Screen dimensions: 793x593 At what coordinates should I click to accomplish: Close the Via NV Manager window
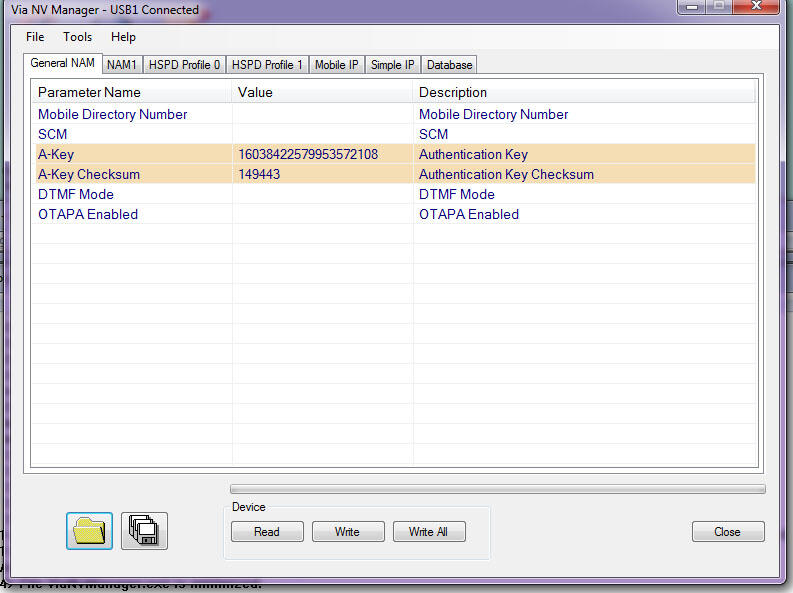click(x=756, y=7)
